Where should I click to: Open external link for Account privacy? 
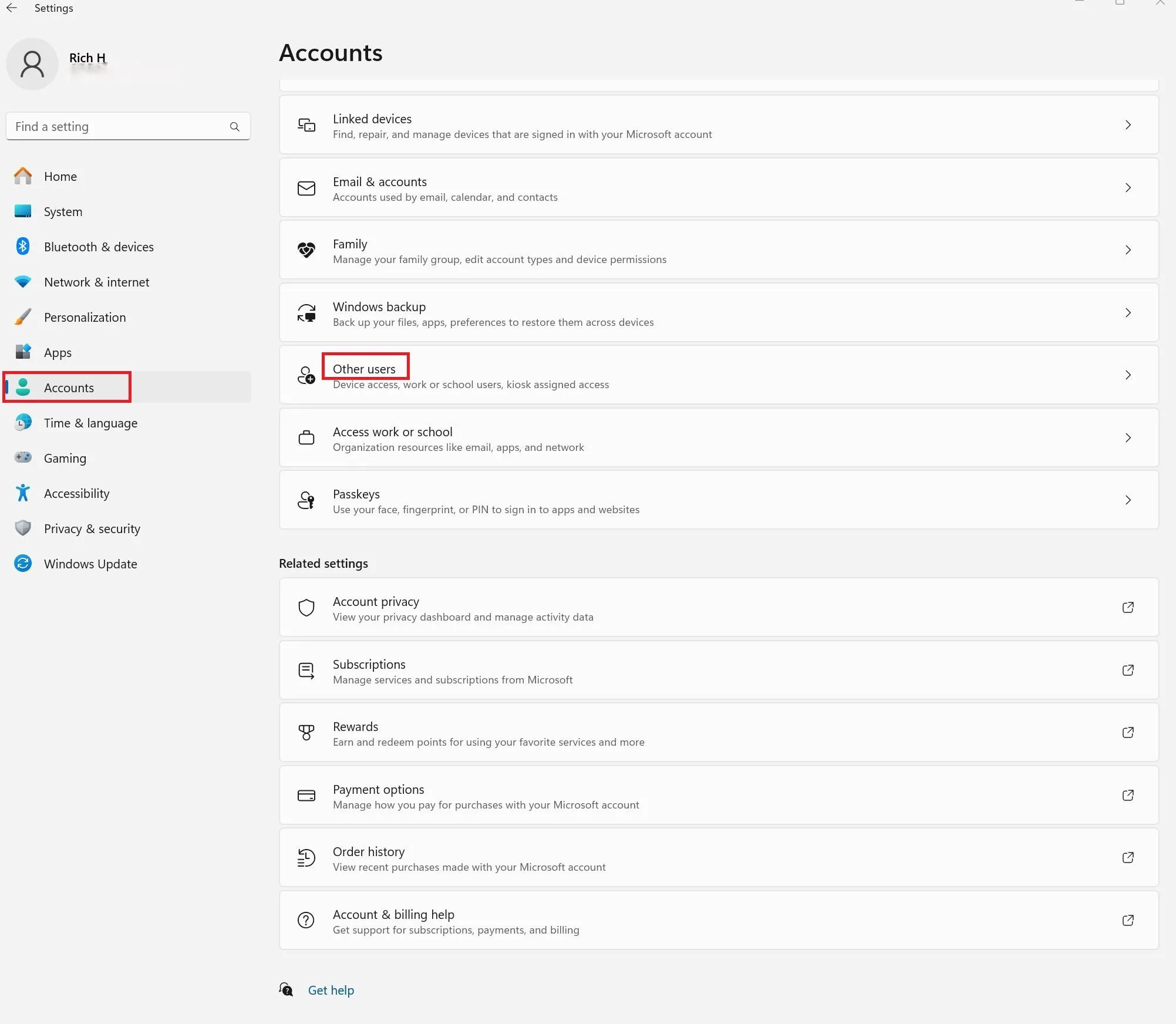pyautogui.click(x=1127, y=608)
